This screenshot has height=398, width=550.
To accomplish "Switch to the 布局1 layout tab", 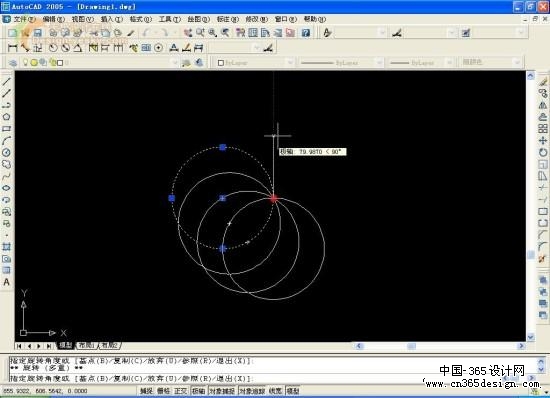I will coord(86,345).
